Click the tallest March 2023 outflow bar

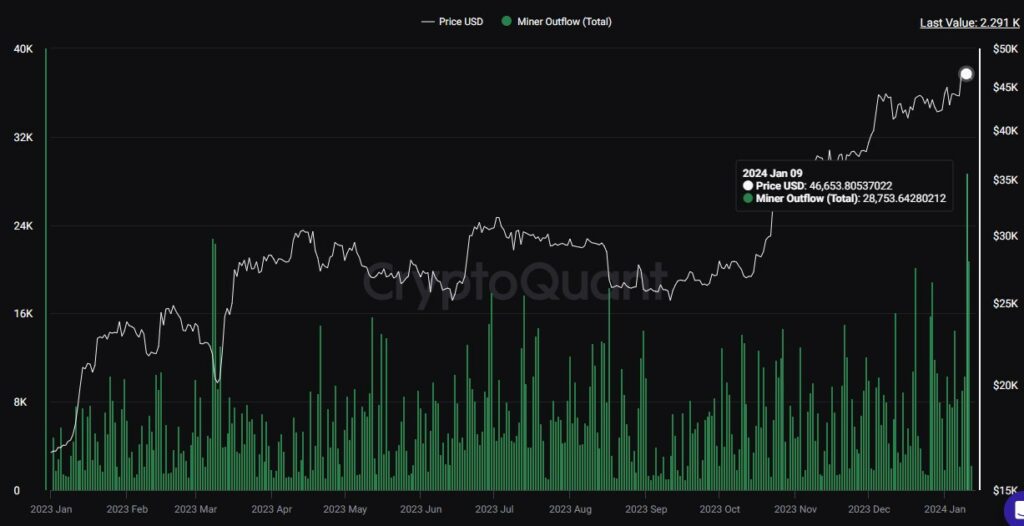pos(212,365)
